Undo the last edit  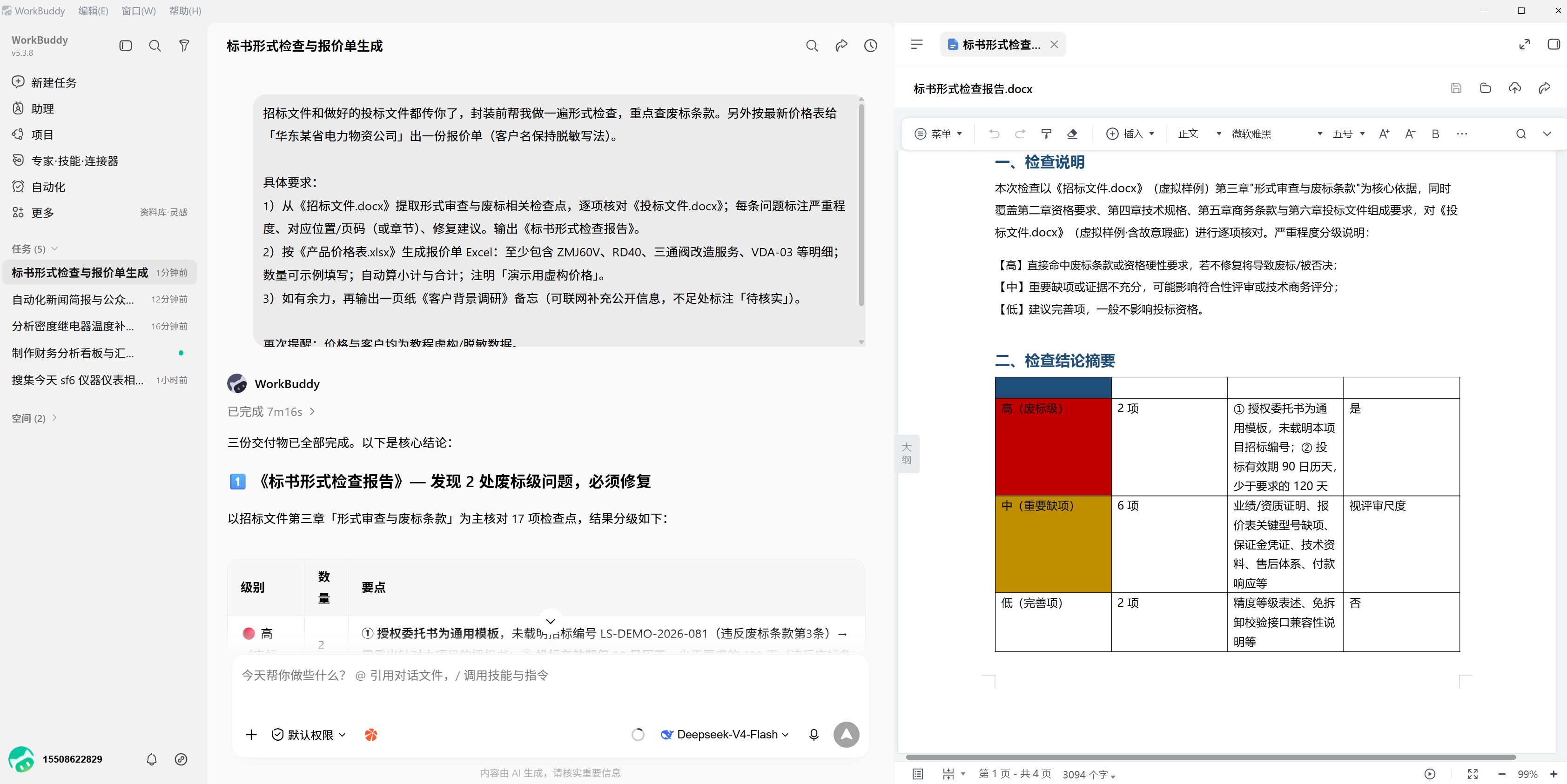[x=994, y=134]
